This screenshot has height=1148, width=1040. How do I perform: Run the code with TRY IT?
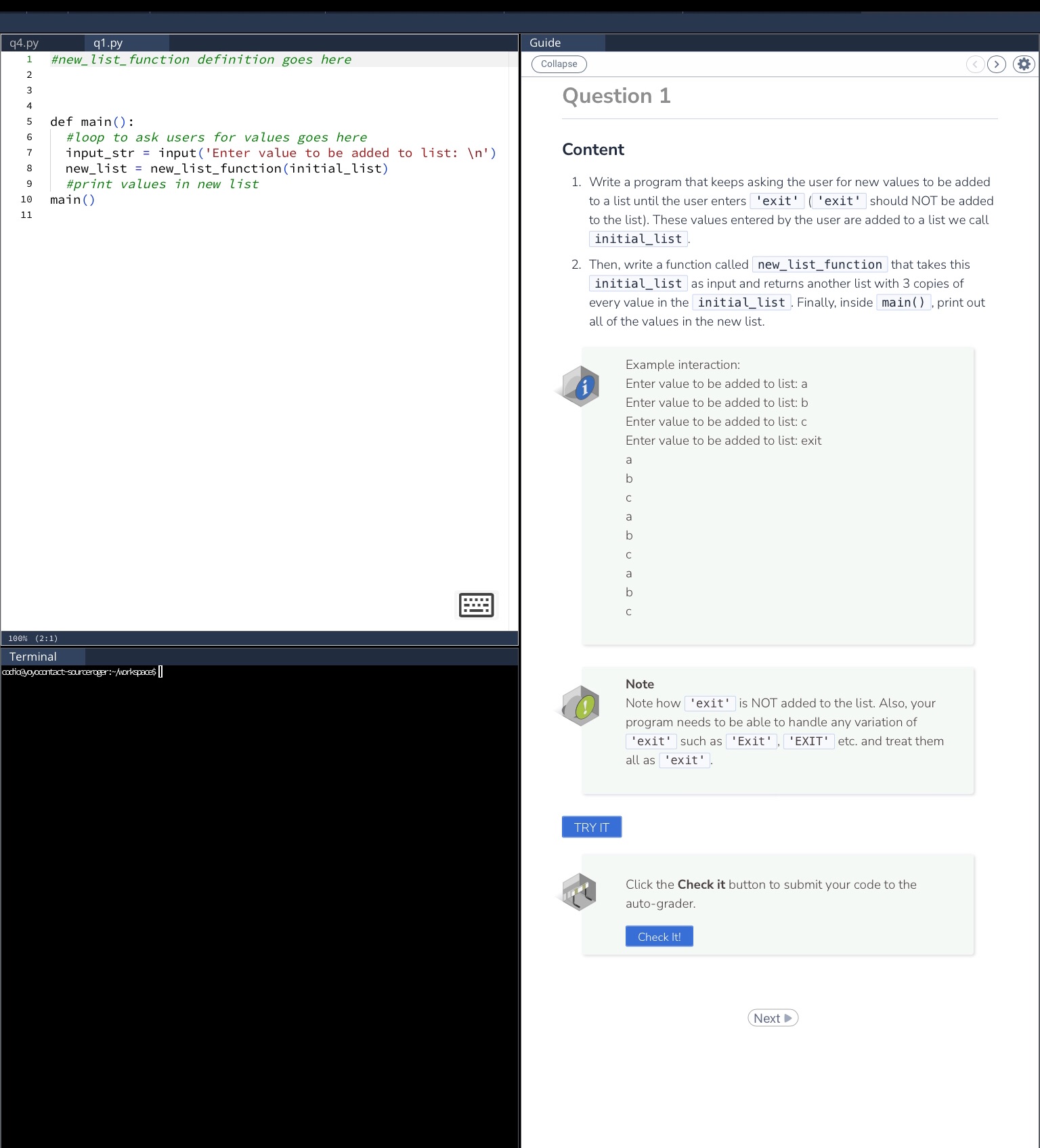tap(592, 827)
